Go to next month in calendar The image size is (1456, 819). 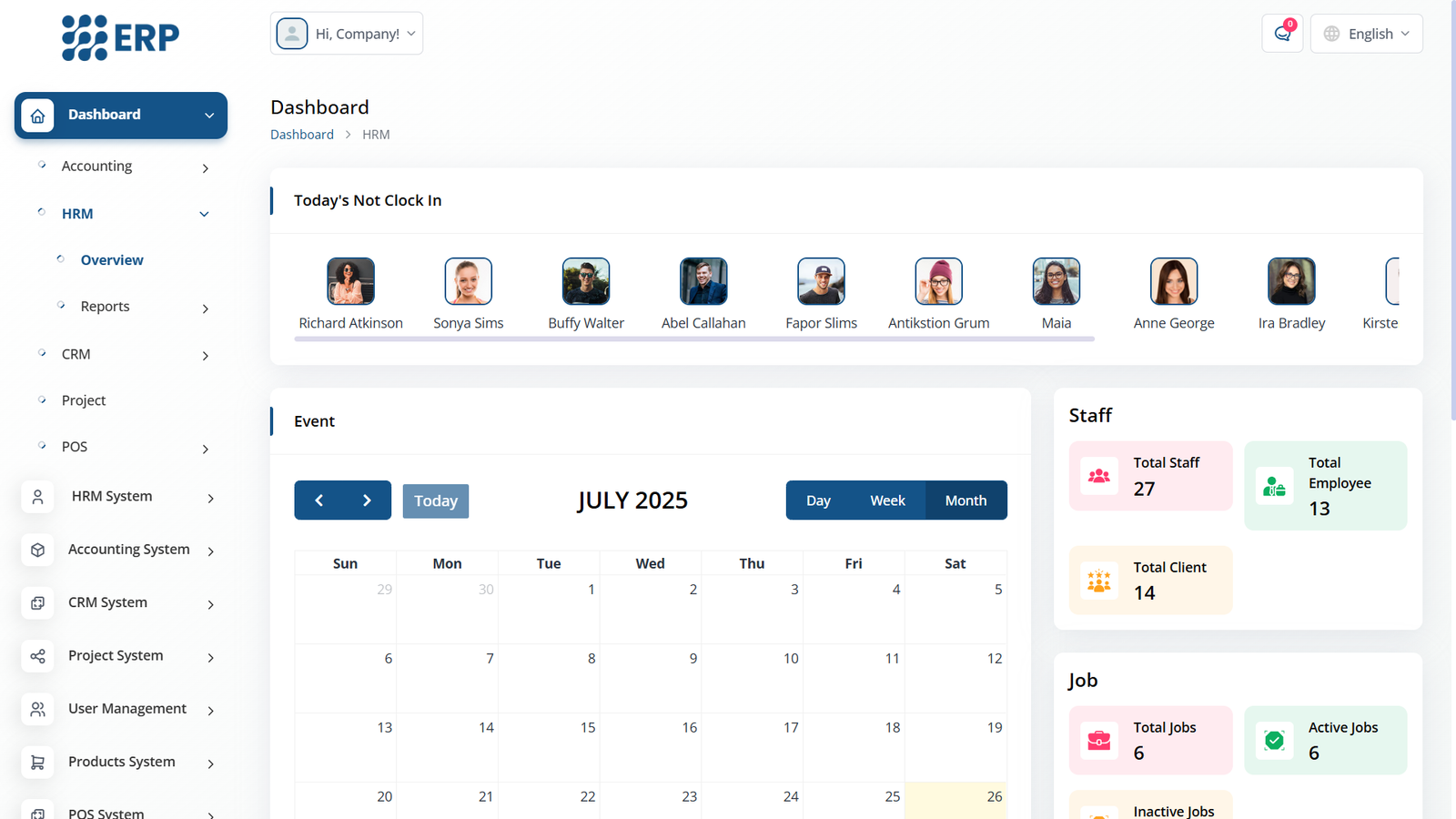click(367, 500)
